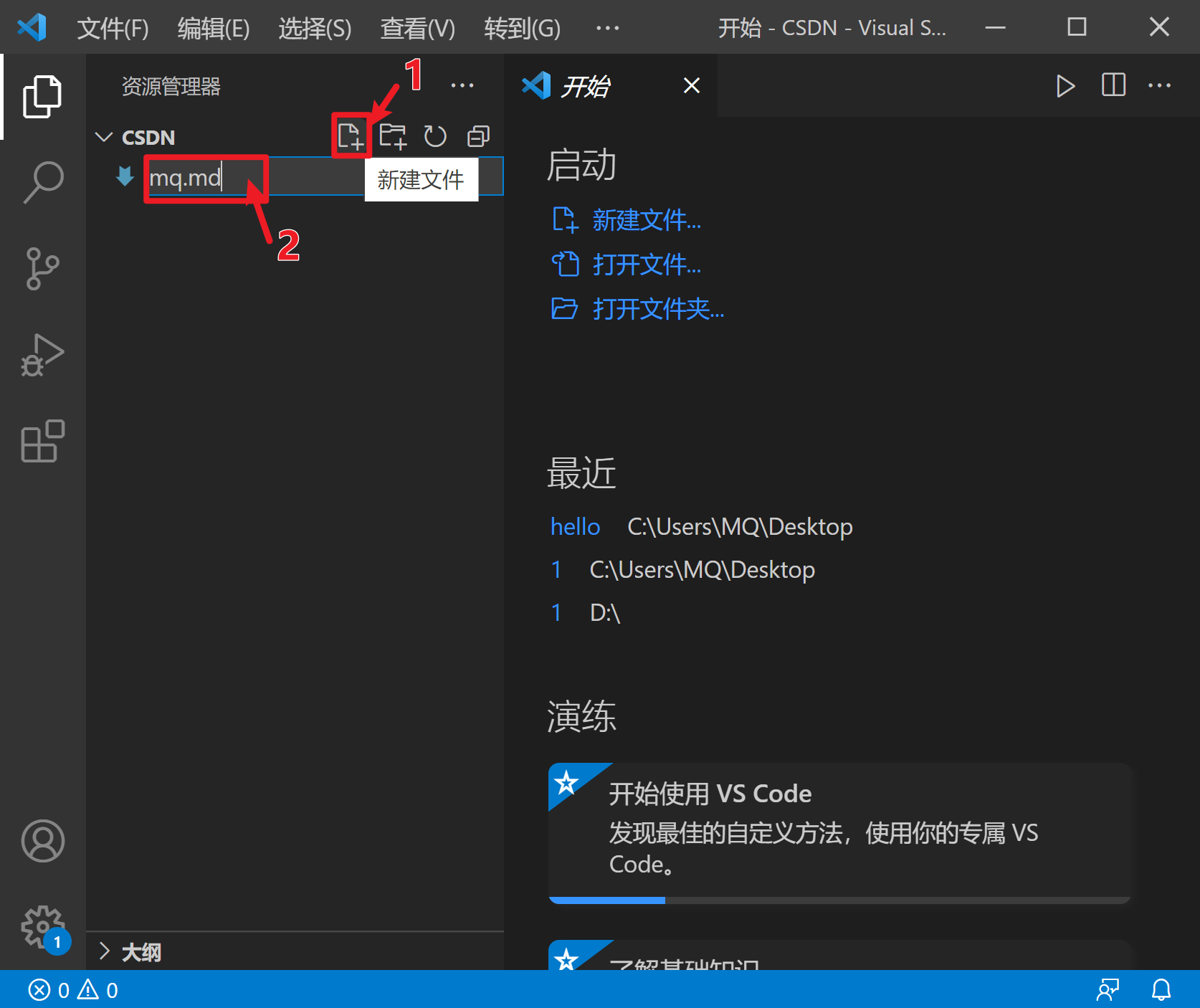Viewport: 1200px width, 1008px height.
Task: Open Manage settings gear icon
Action: pos(42,926)
